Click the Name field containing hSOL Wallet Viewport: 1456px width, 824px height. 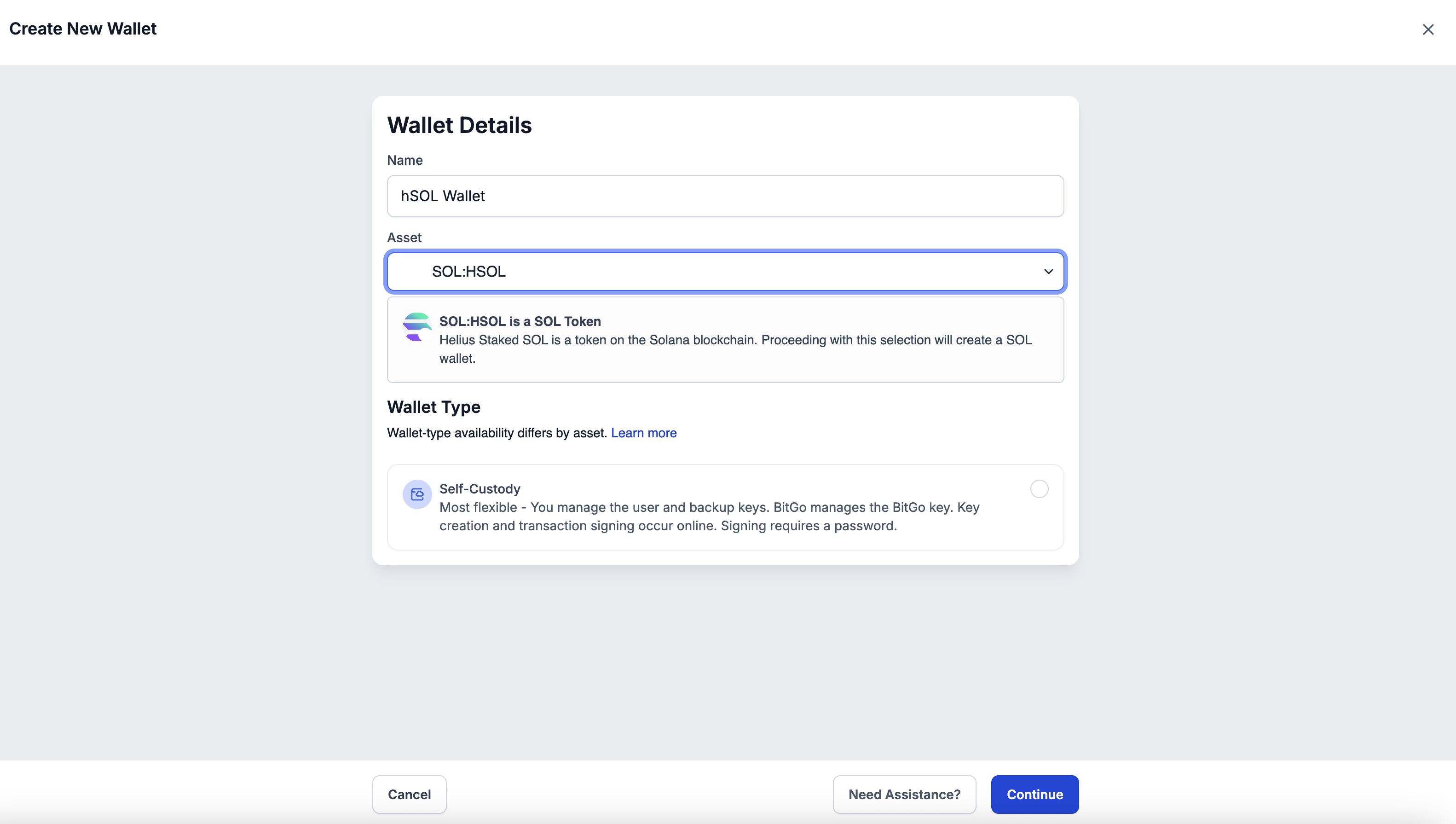click(x=726, y=196)
